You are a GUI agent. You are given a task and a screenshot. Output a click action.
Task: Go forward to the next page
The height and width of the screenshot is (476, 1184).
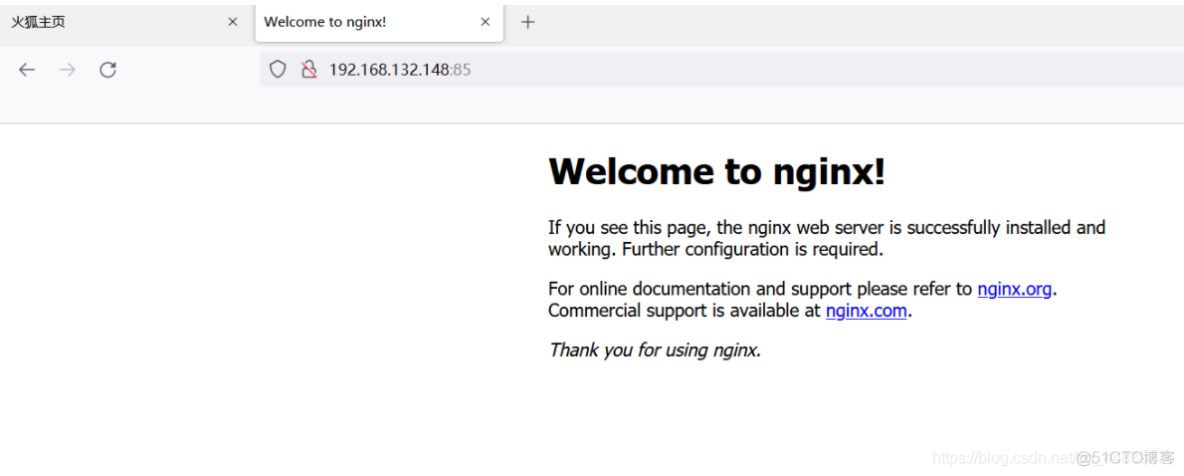[x=68, y=70]
